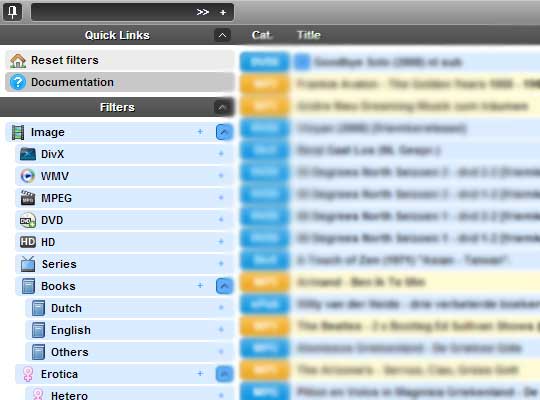Add Dutch books filter with plus
The image size is (540, 400).
[221, 308]
